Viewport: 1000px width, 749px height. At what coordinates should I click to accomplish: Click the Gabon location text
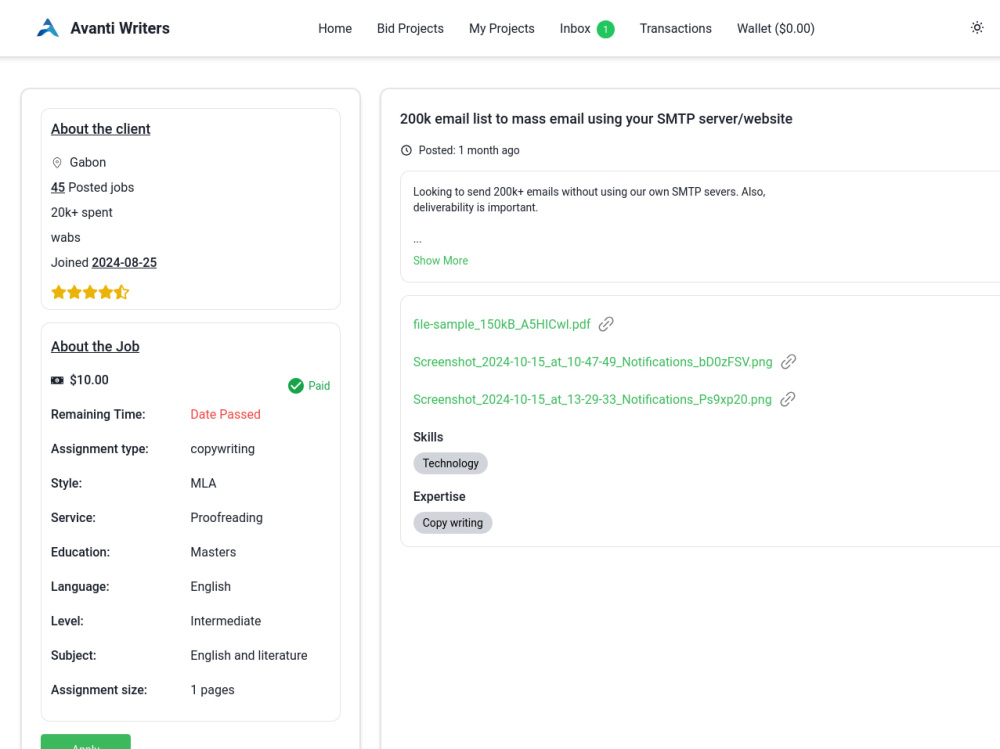tap(87, 163)
